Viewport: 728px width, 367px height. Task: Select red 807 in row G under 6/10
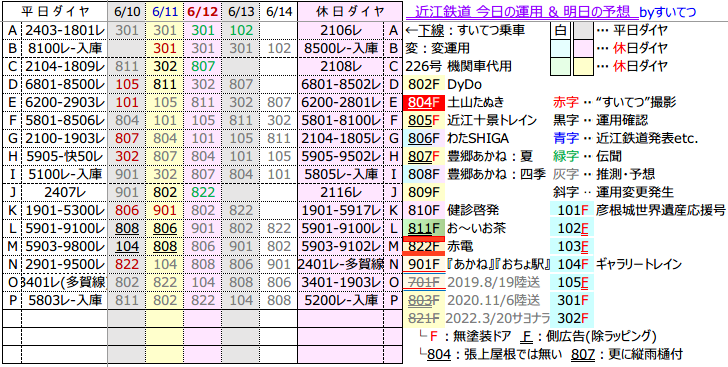tap(127, 139)
